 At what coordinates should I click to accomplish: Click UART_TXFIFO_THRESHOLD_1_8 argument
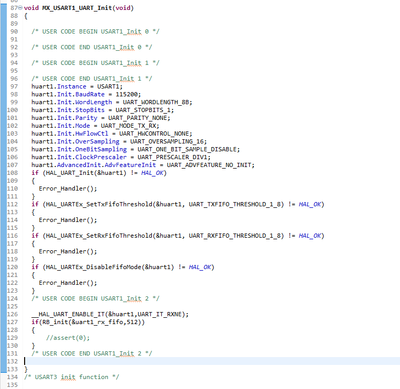235,204
